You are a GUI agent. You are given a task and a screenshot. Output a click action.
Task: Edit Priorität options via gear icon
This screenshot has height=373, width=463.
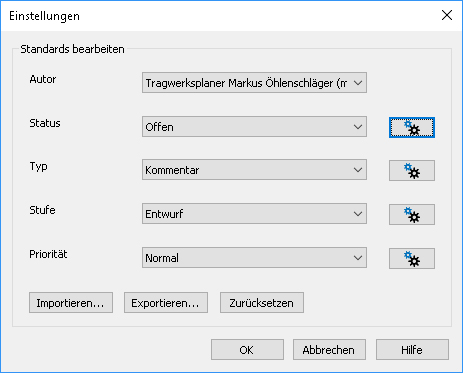[x=412, y=258]
